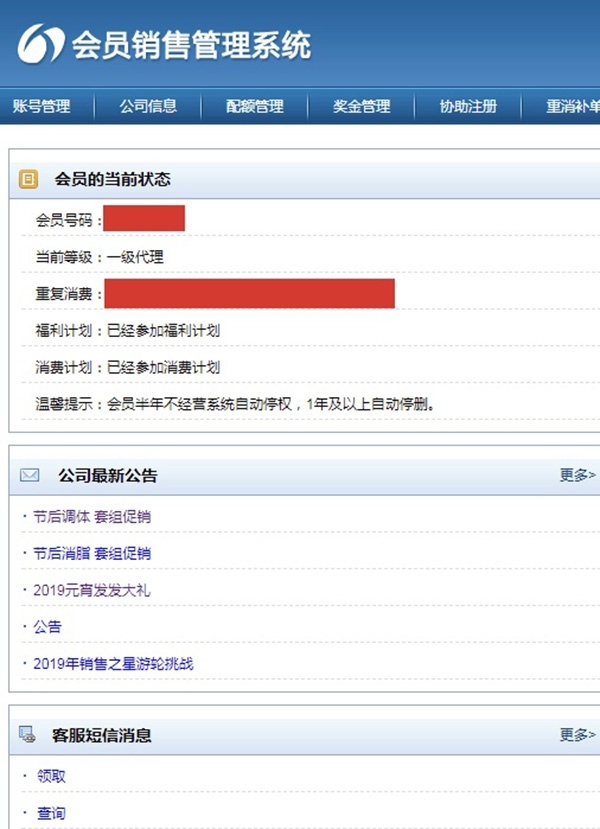This screenshot has height=829, width=600.
Task: Open the 节后消脂 套组促销 announcement
Action: click(x=92, y=553)
